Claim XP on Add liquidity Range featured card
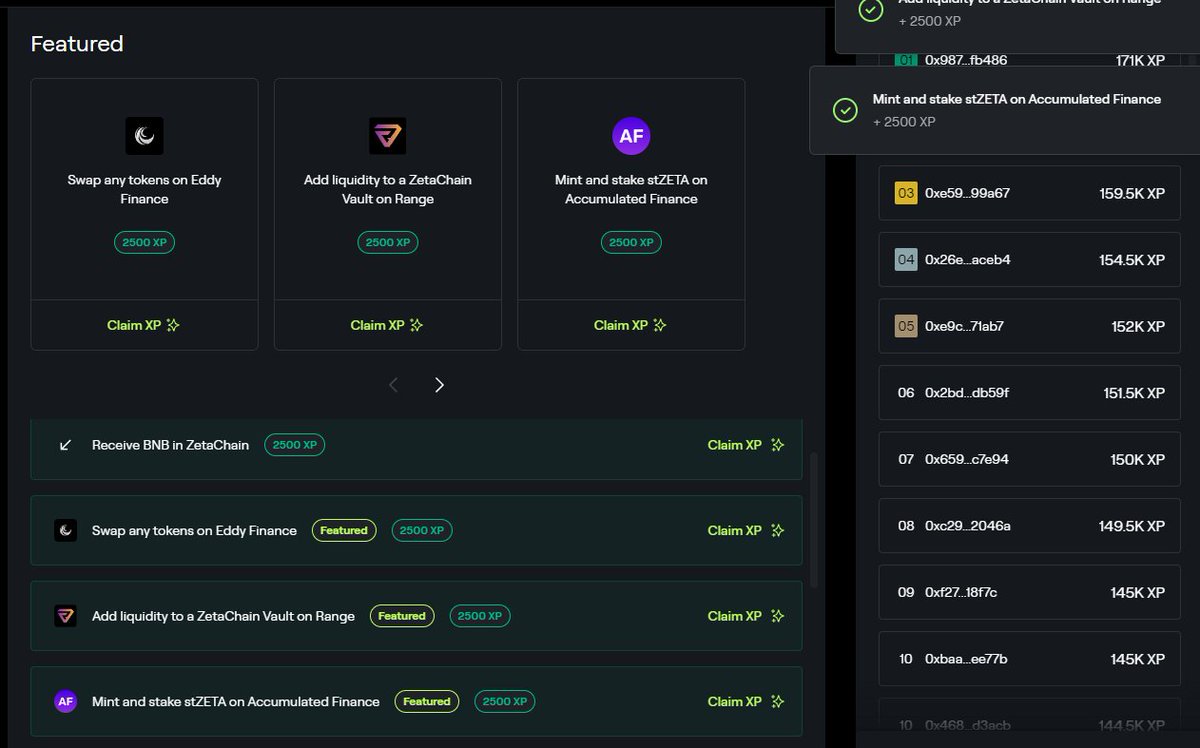 pos(388,325)
